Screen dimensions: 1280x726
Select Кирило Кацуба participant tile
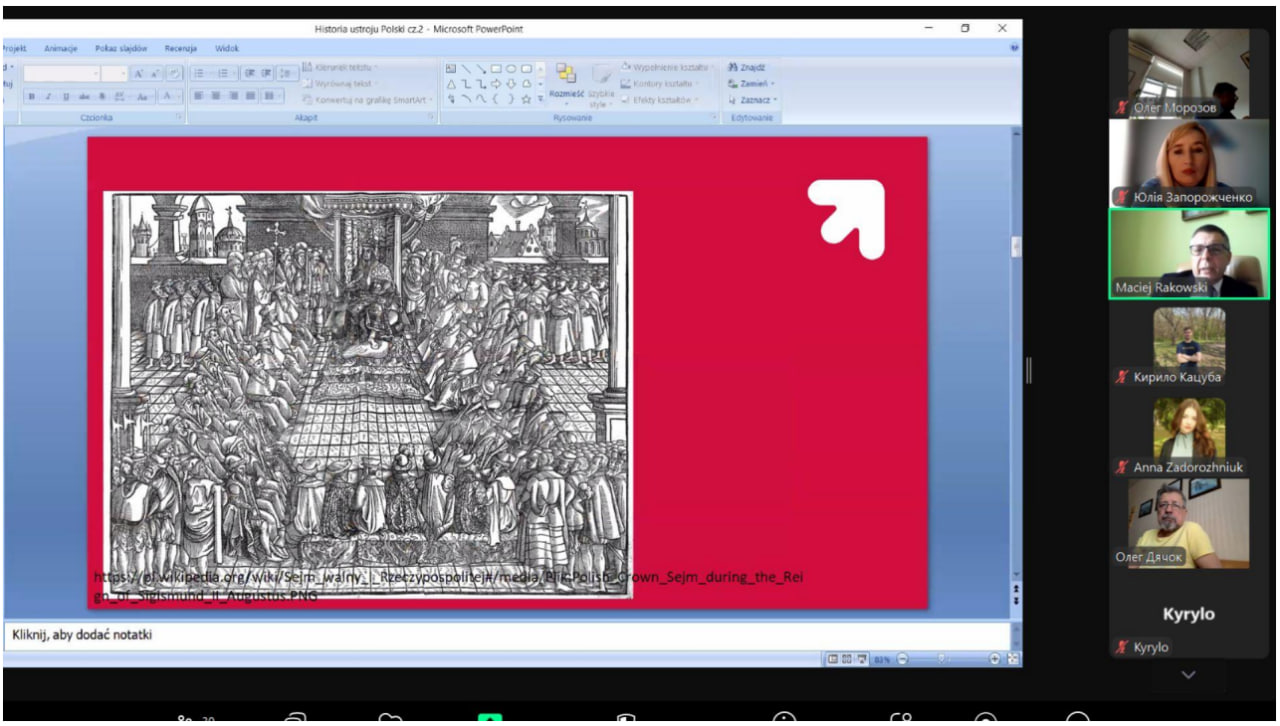tap(1188, 342)
